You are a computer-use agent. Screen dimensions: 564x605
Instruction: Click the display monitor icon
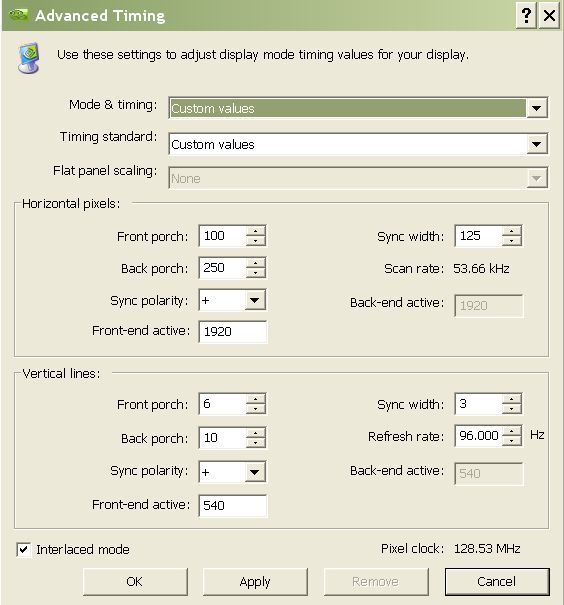click(x=29, y=58)
